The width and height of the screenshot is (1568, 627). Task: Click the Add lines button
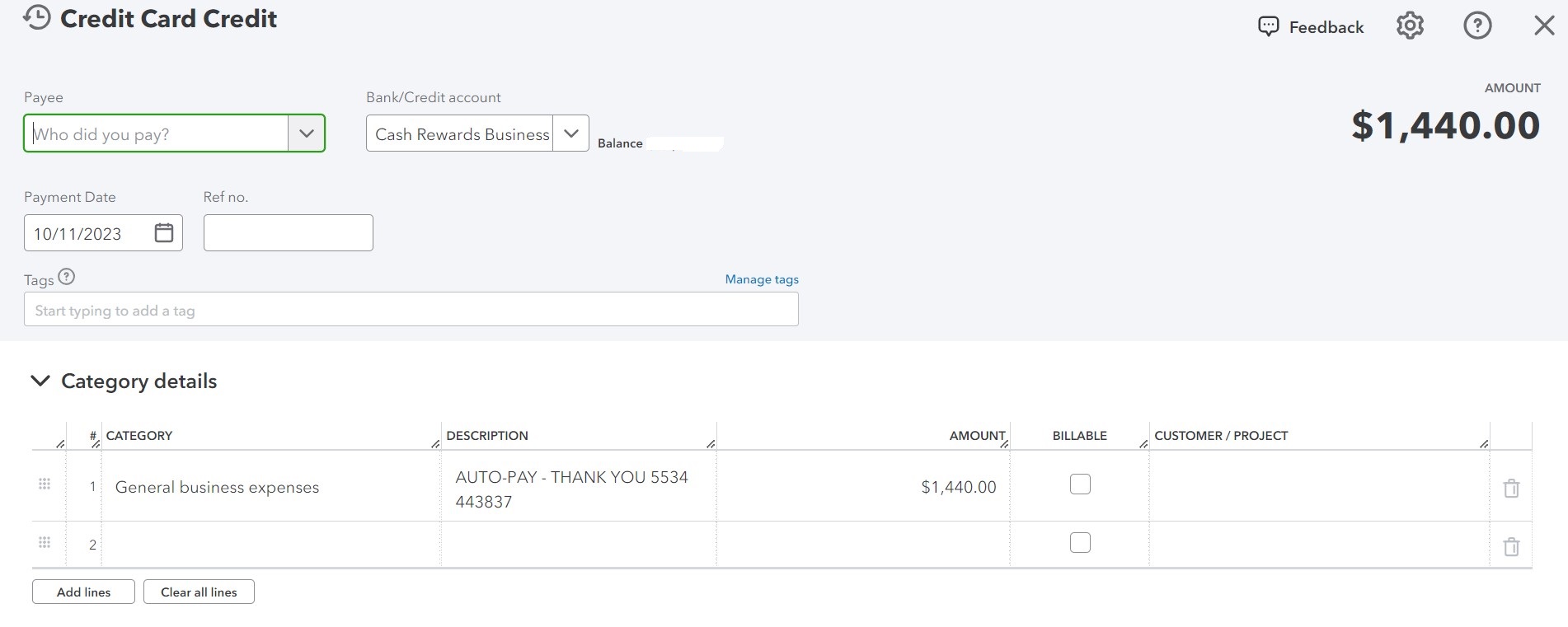tap(83, 592)
